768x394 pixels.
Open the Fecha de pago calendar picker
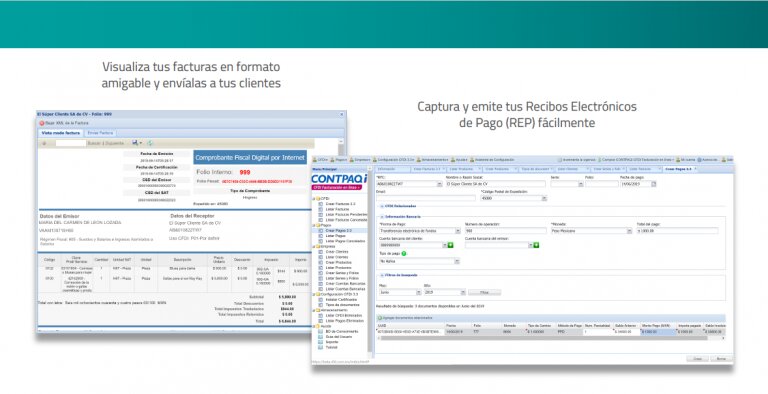[x=653, y=184]
